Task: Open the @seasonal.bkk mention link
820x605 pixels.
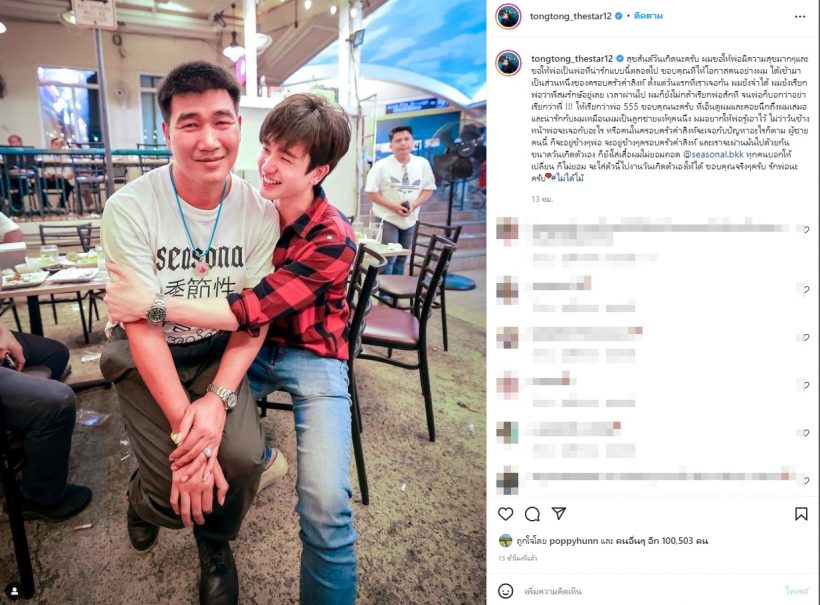Action: 713,154
